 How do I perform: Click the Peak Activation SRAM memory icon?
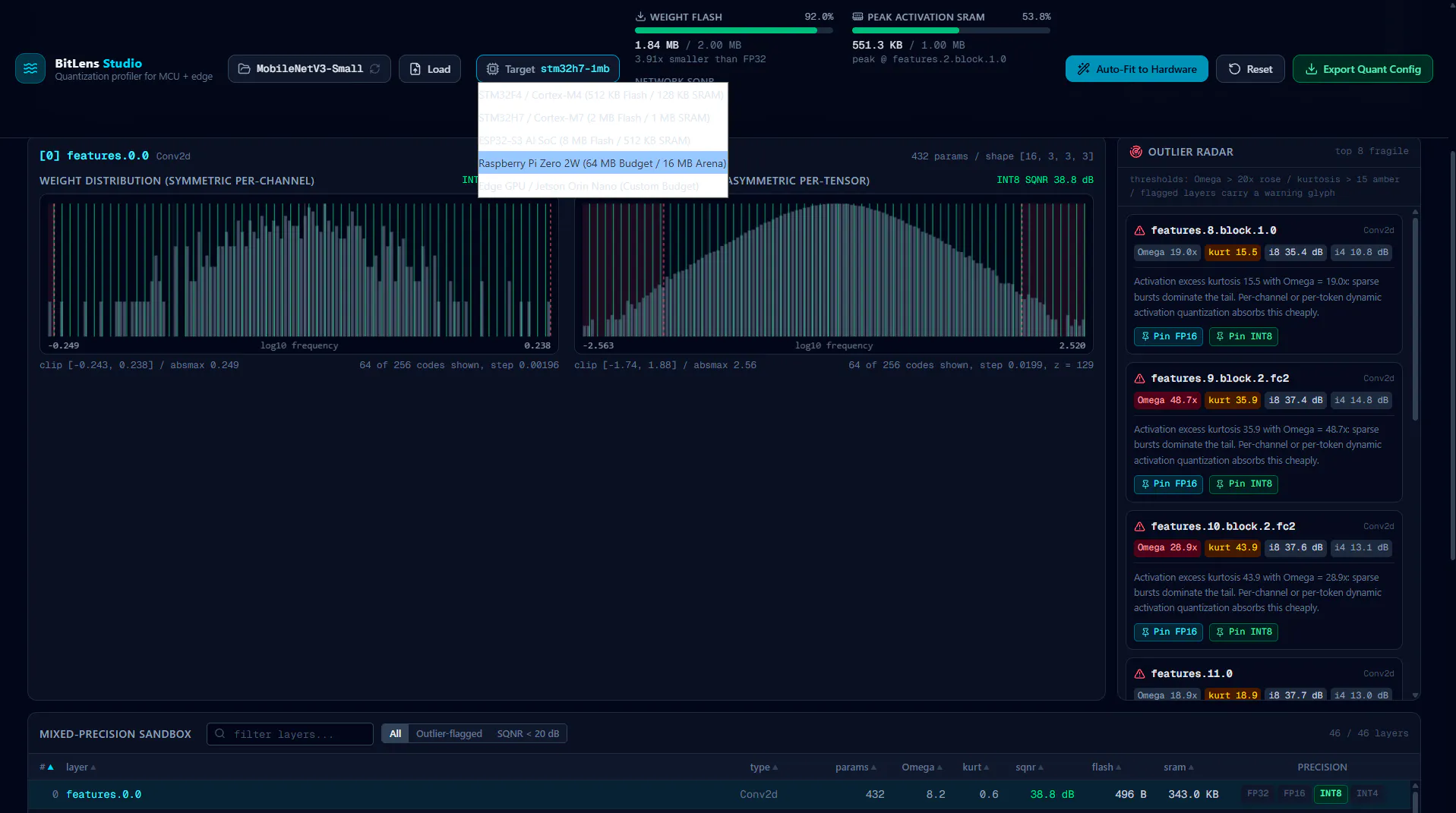(x=857, y=17)
